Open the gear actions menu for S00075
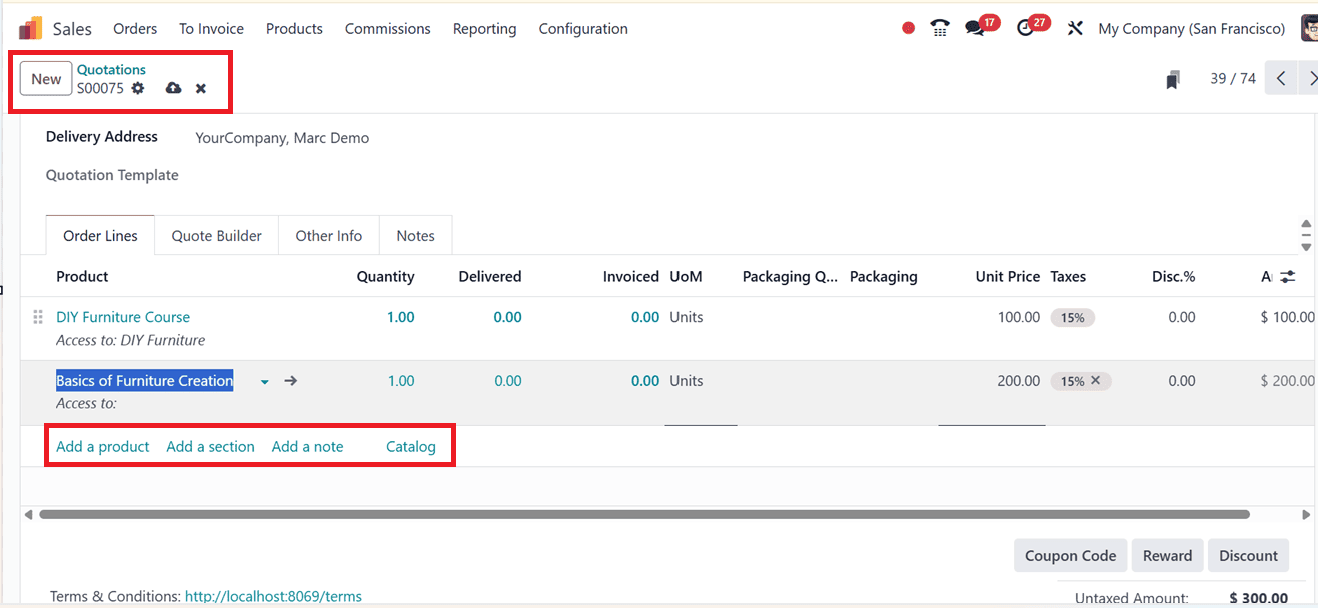 click(x=137, y=88)
